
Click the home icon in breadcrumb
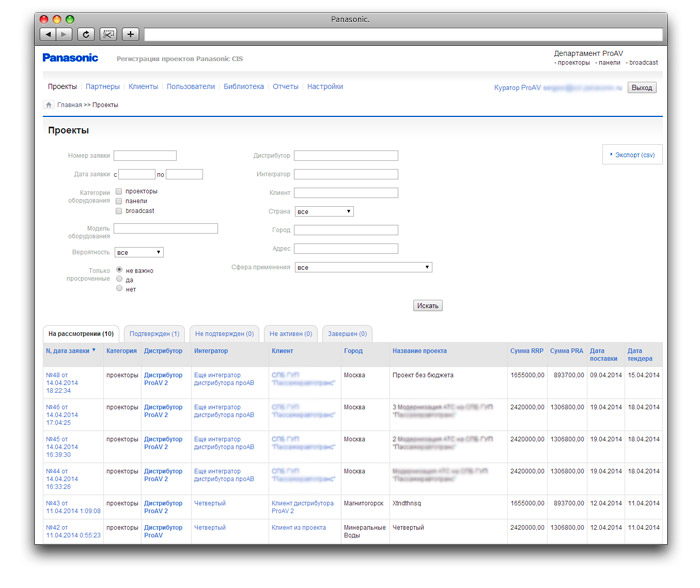tap(48, 105)
